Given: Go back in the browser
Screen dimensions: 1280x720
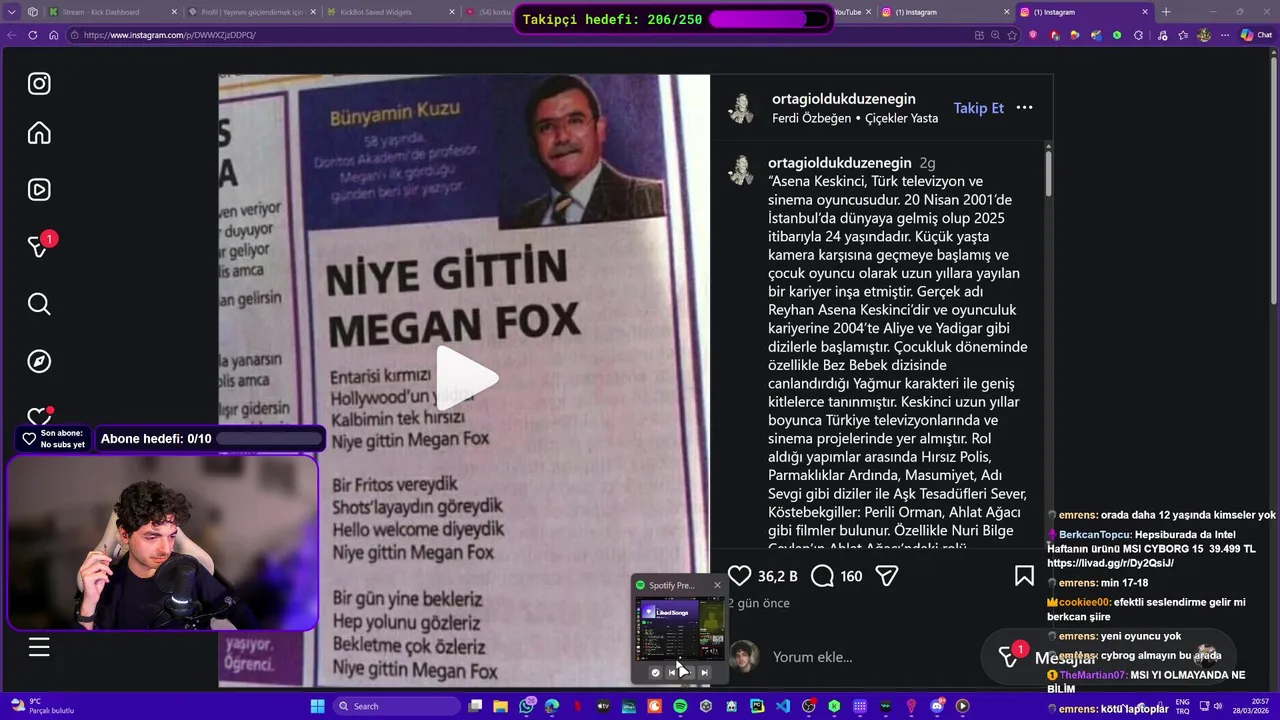Looking at the screenshot, I should 12,35.
